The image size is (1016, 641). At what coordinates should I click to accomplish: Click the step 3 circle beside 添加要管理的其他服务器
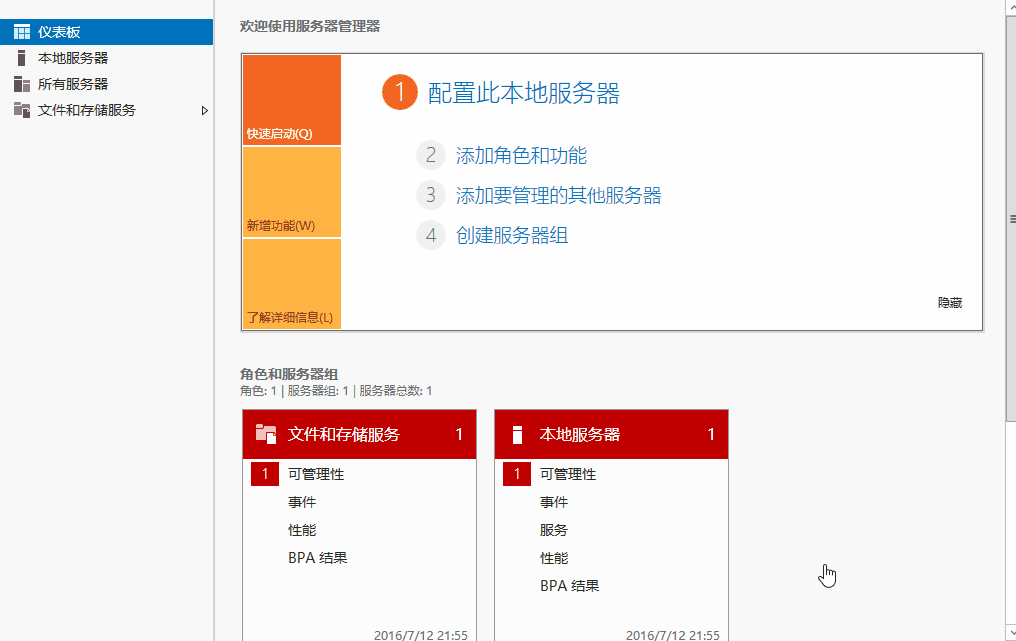tap(431, 195)
